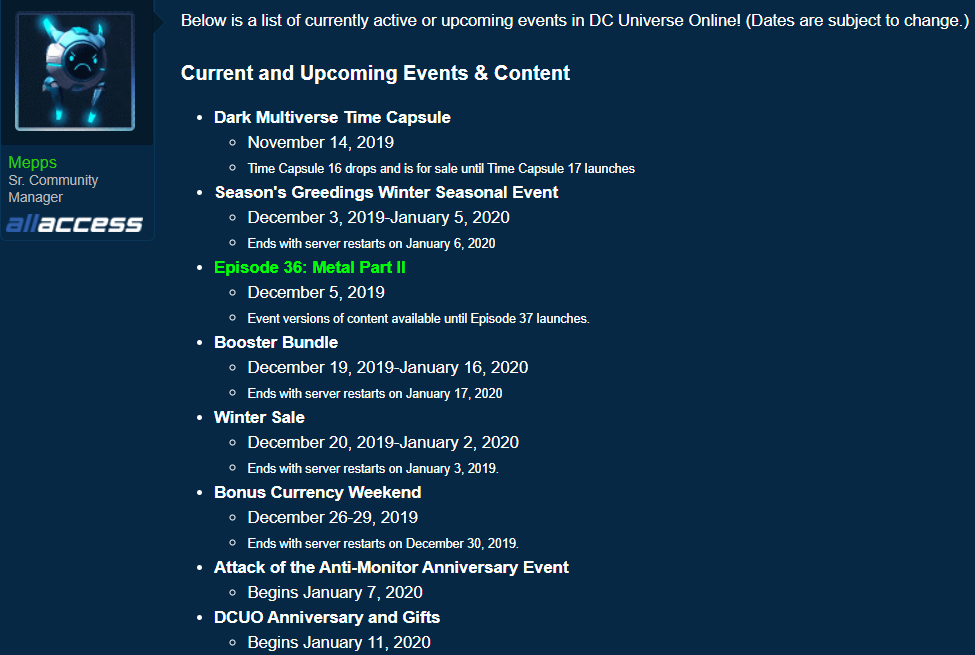This screenshot has height=655, width=975.
Task: Open Mepps' robot avatar image
Action: point(75,71)
